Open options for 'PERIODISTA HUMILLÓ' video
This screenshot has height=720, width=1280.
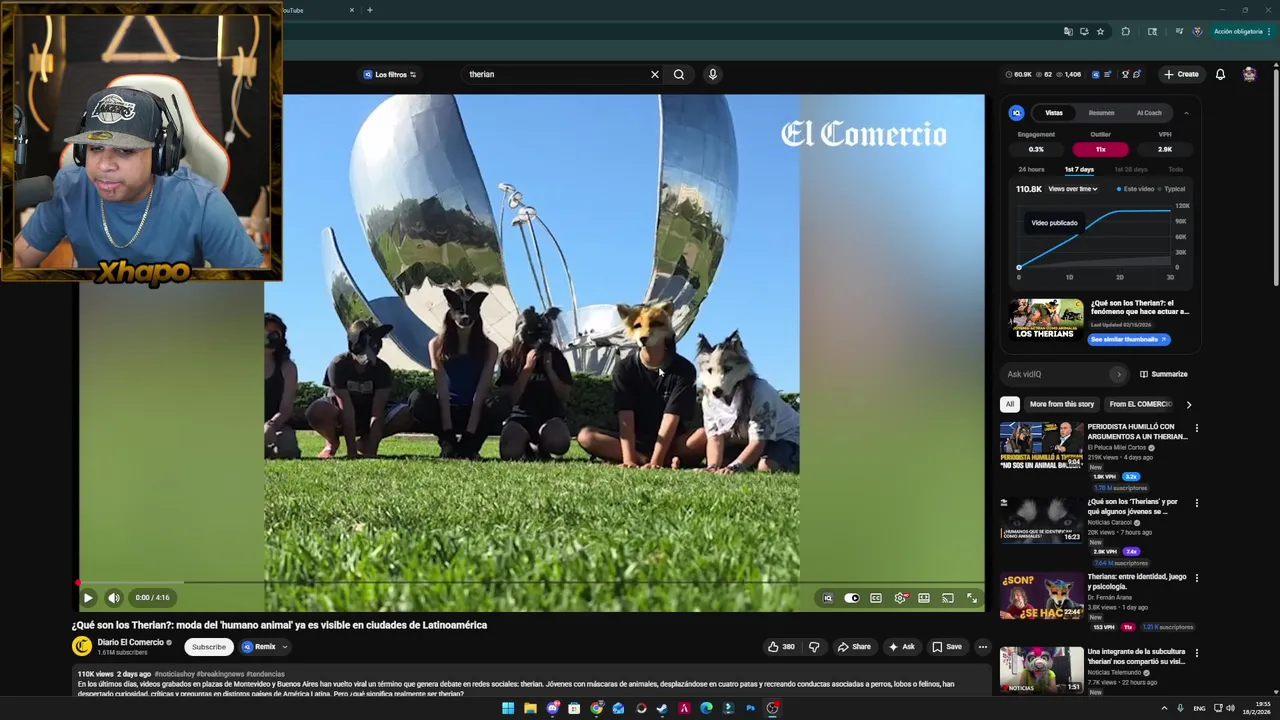pyautogui.click(x=1196, y=428)
